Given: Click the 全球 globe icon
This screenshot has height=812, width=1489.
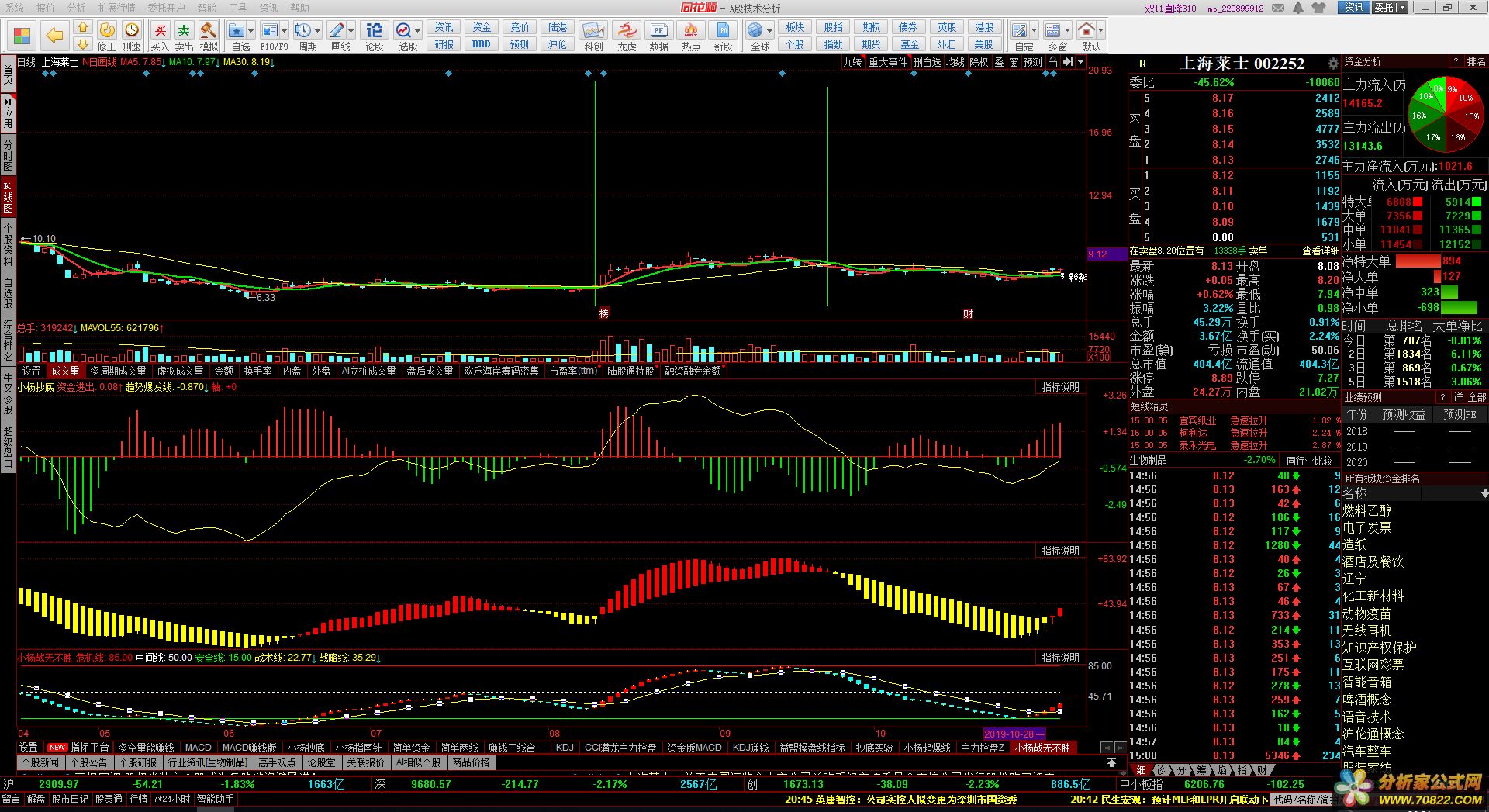Looking at the screenshot, I should pos(755,30).
